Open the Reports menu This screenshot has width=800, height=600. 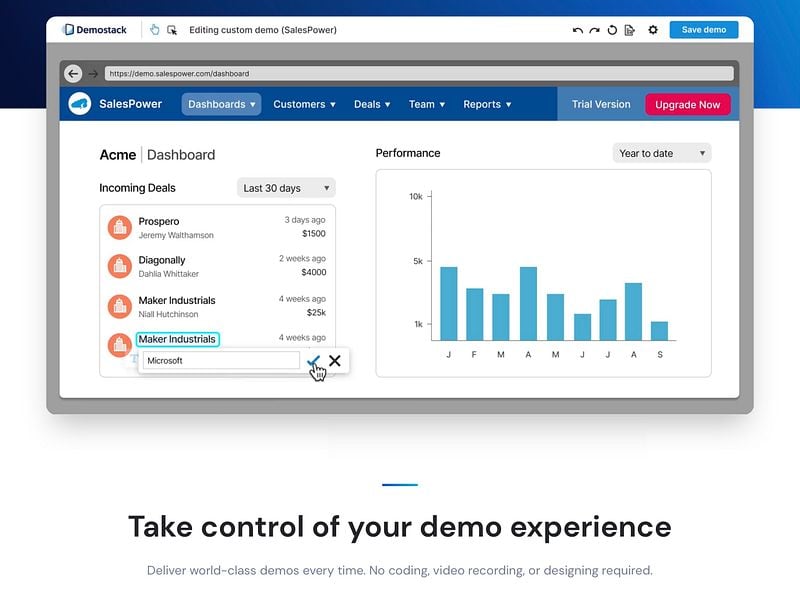pos(487,104)
